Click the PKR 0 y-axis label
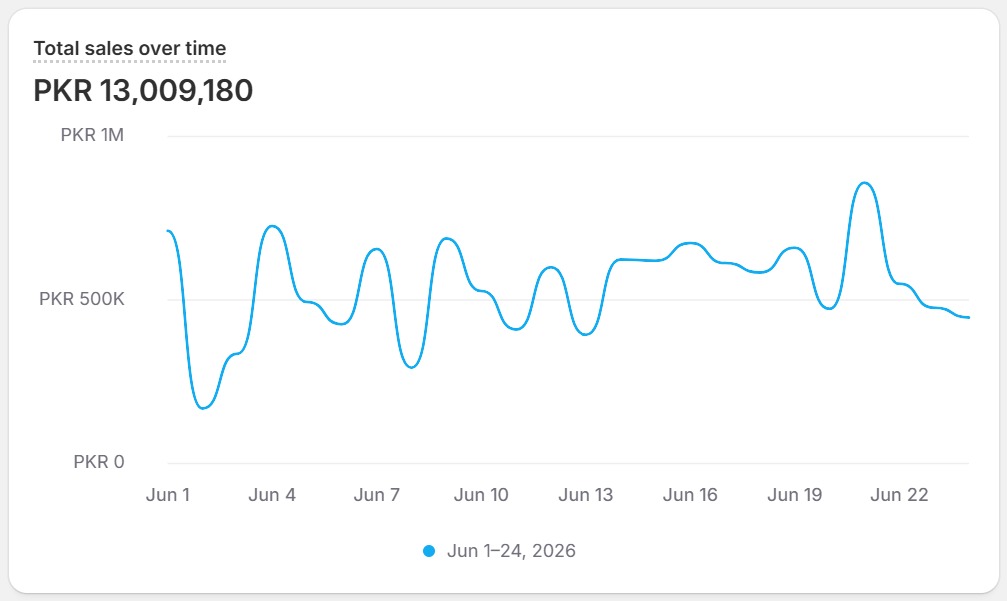This screenshot has width=1007, height=601. [98, 462]
